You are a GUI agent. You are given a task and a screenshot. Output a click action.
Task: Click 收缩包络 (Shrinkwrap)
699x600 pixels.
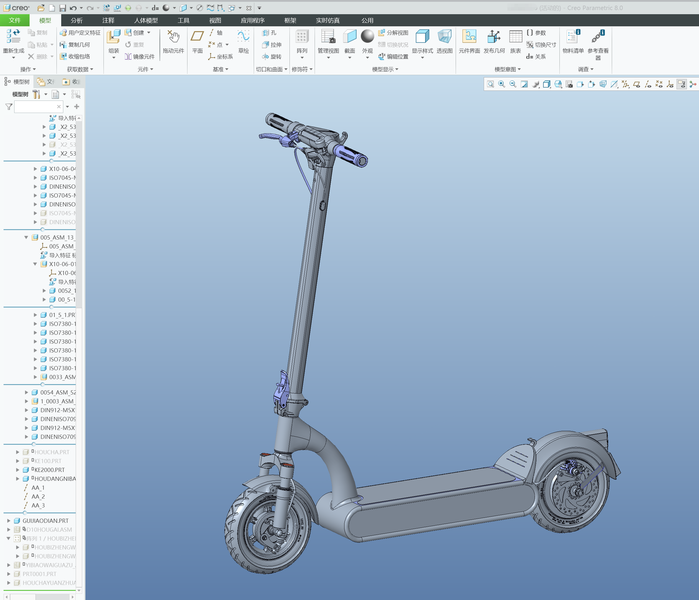[x=75, y=57]
